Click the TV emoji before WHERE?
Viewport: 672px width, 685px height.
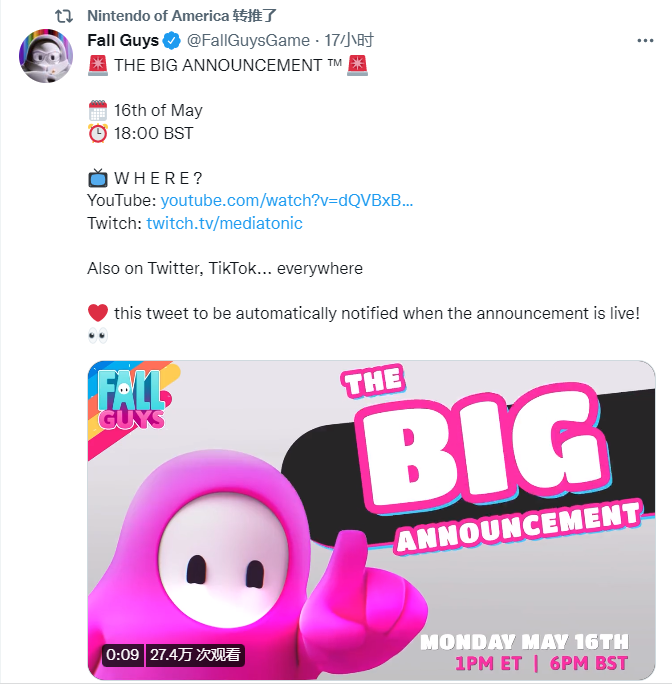tap(98, 179)
